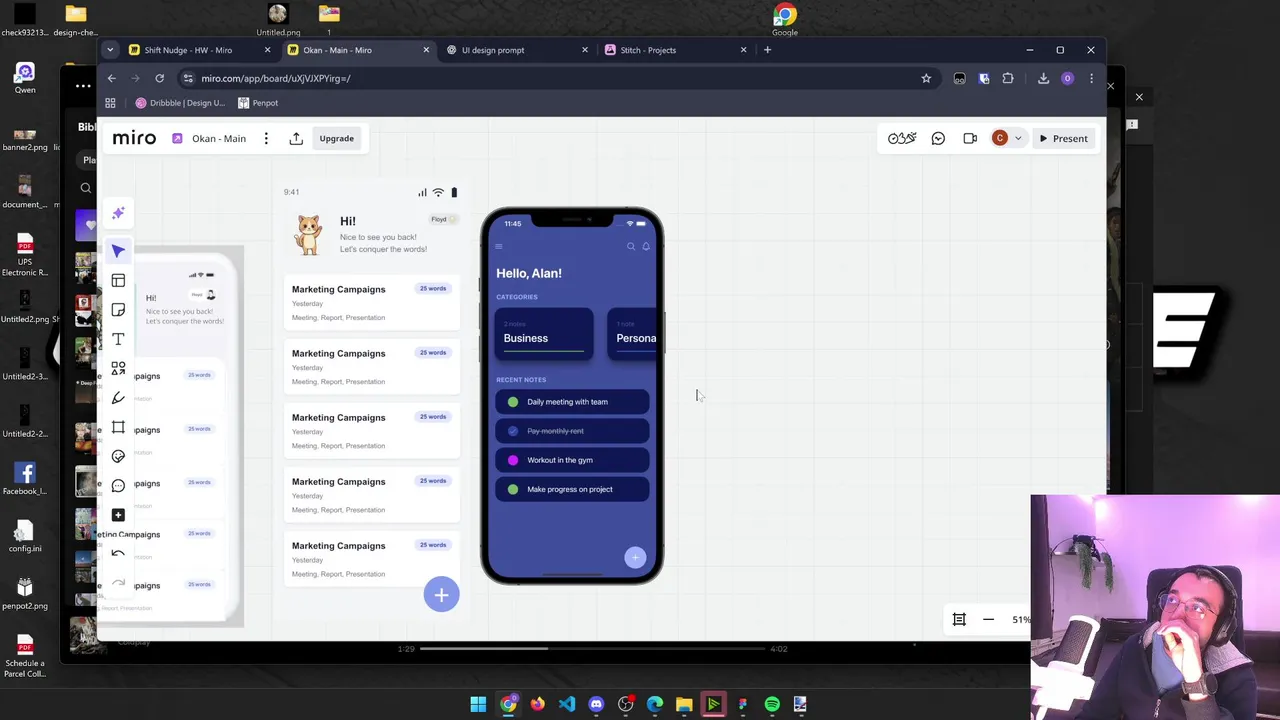This screenshot has height=720, width=1280.
Task: Switch to UI design prompt tab
Action: point(516,50)
